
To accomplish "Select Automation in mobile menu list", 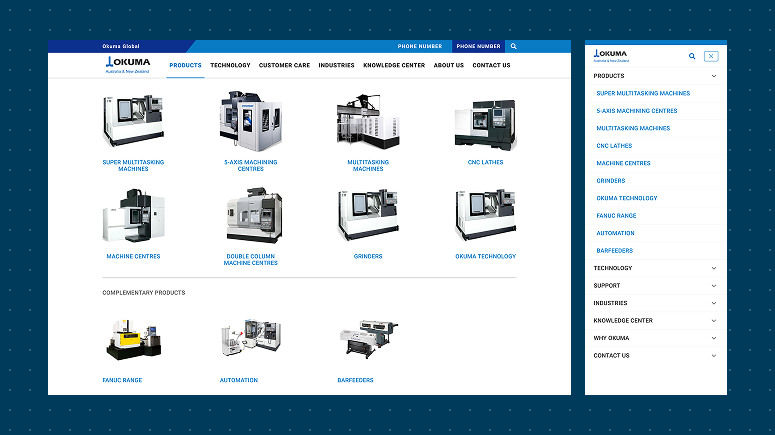I will coord(615,233).
